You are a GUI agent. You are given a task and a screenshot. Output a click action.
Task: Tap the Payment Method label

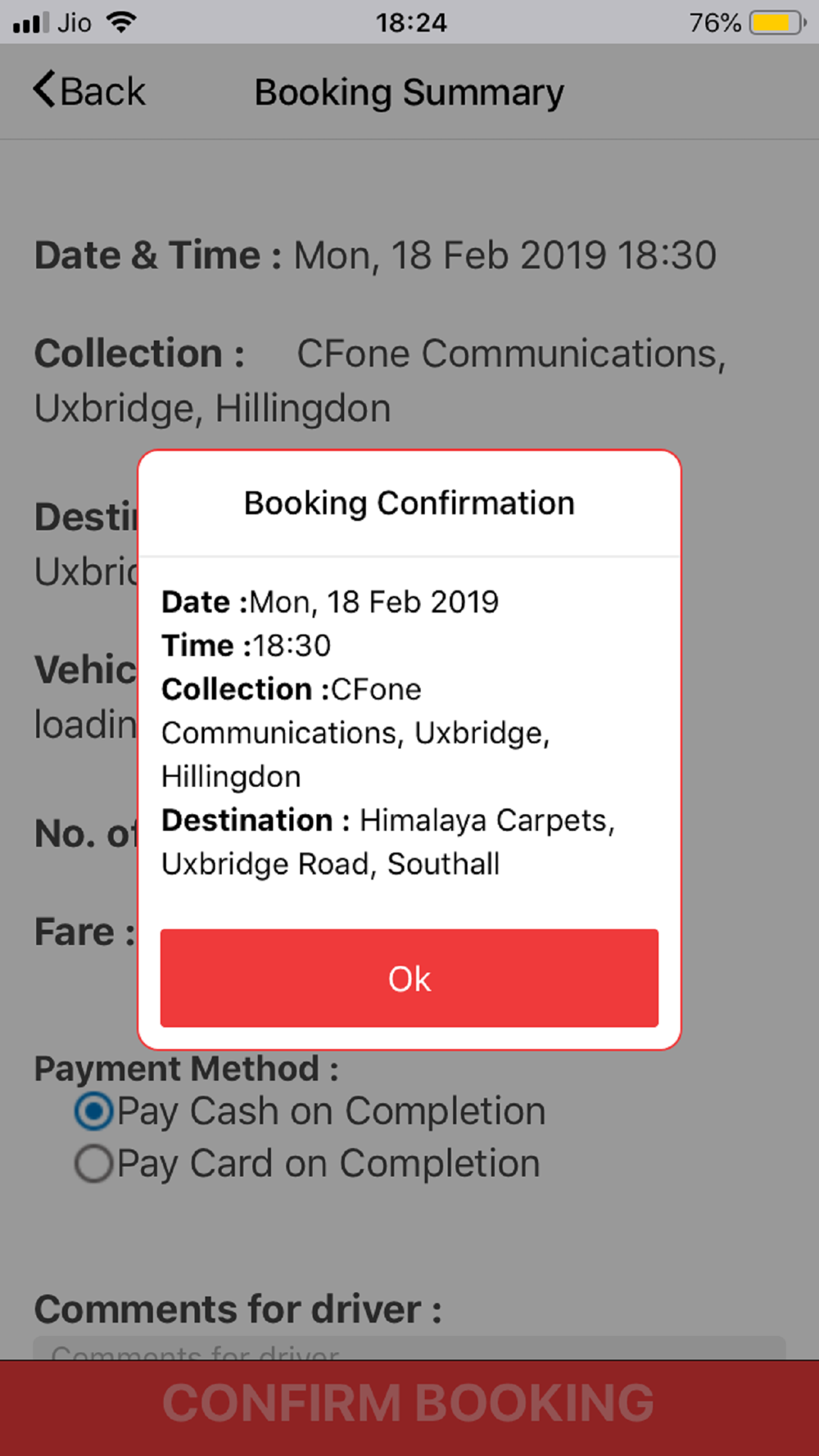(x=186, y=1069)
